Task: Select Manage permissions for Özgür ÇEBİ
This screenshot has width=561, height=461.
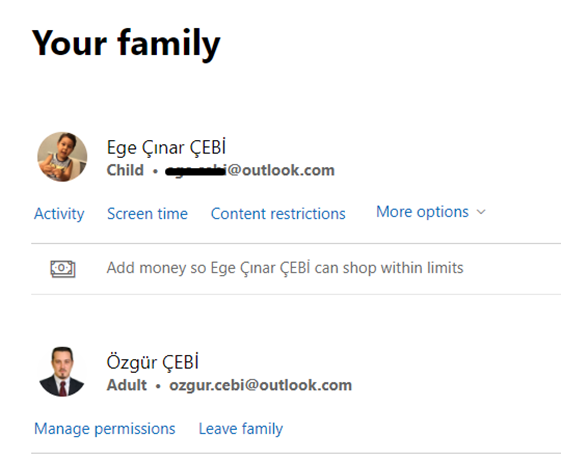Action: pyautogui.click(x=104, y=428)
